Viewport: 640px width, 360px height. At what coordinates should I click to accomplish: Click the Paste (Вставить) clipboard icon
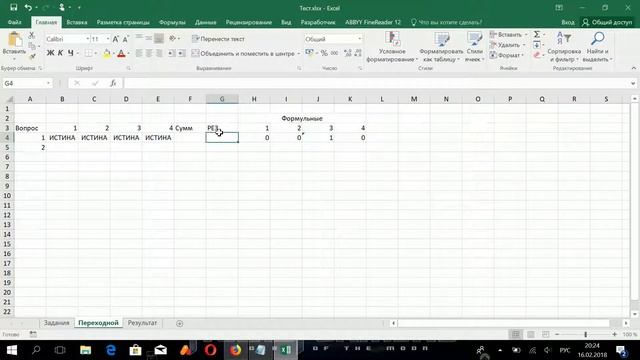pyautogui.click(x=15, y=39)
